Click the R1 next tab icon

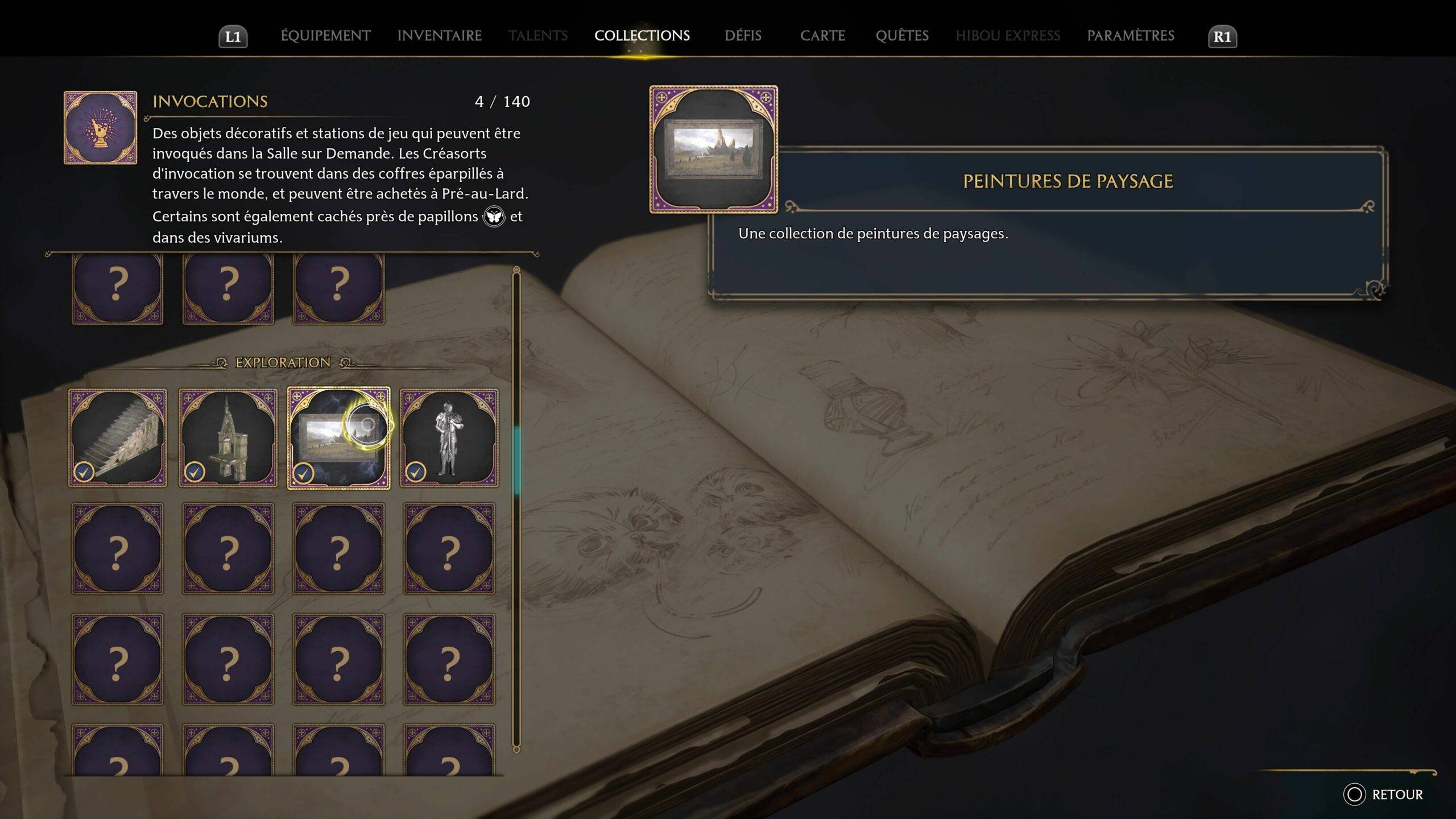click(x=1222, y=37)
